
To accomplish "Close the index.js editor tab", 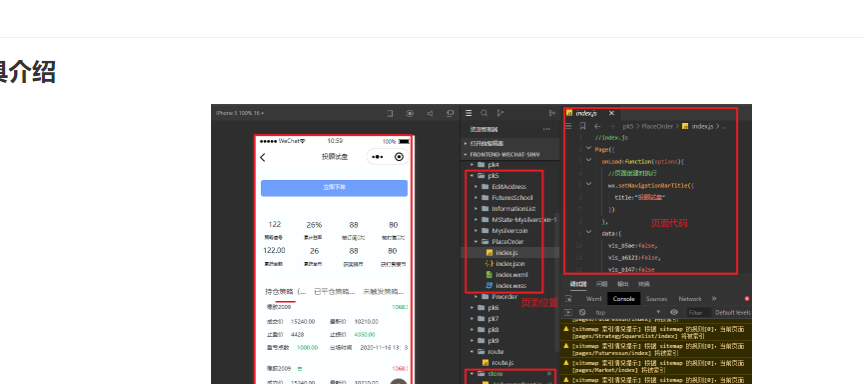I will tap(611, 113).
